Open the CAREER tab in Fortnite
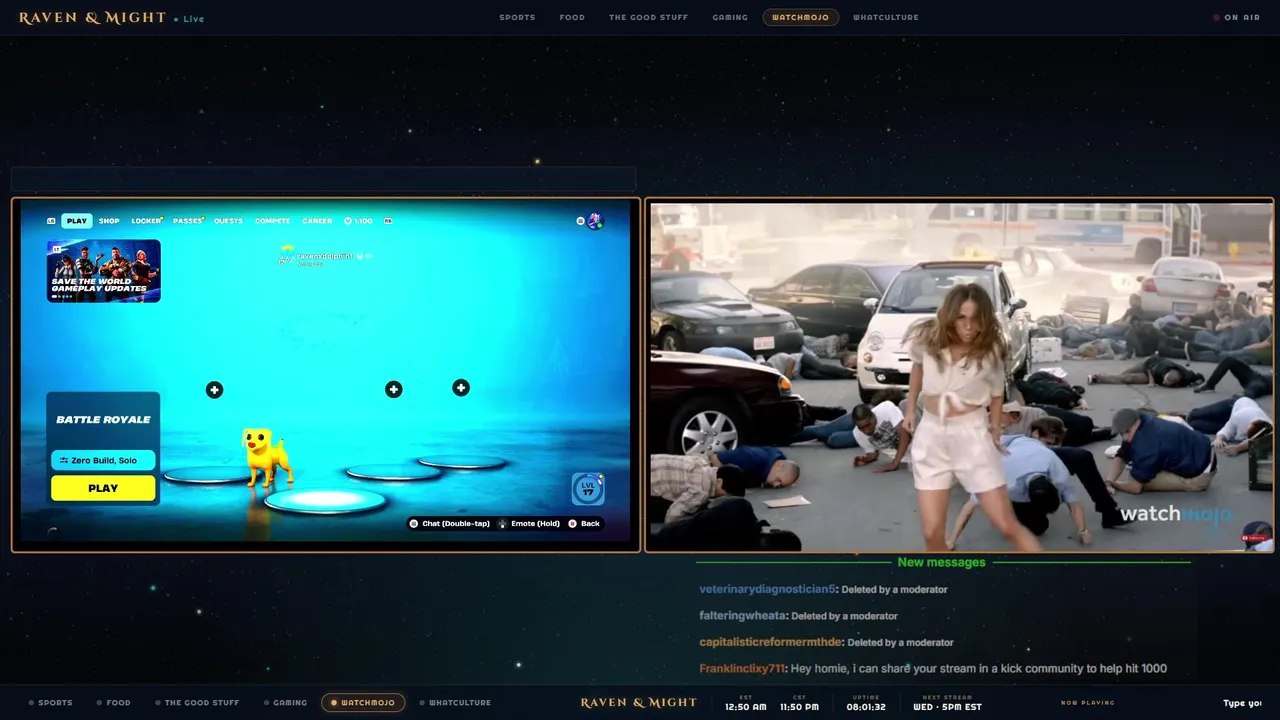This screenshot has height=720, width=1280. (317, 221)
